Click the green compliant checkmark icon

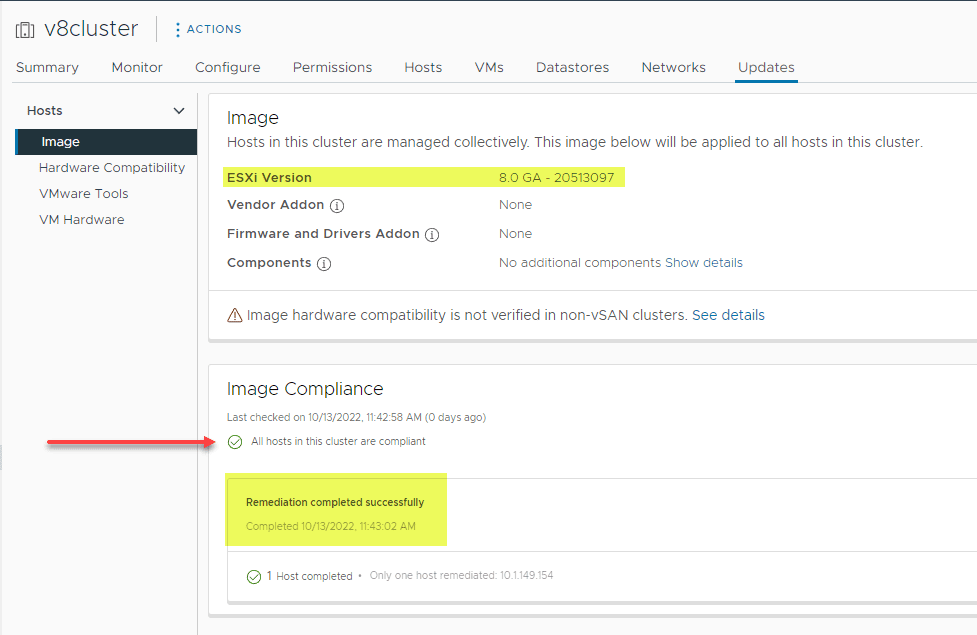click(x=235, y=442)
